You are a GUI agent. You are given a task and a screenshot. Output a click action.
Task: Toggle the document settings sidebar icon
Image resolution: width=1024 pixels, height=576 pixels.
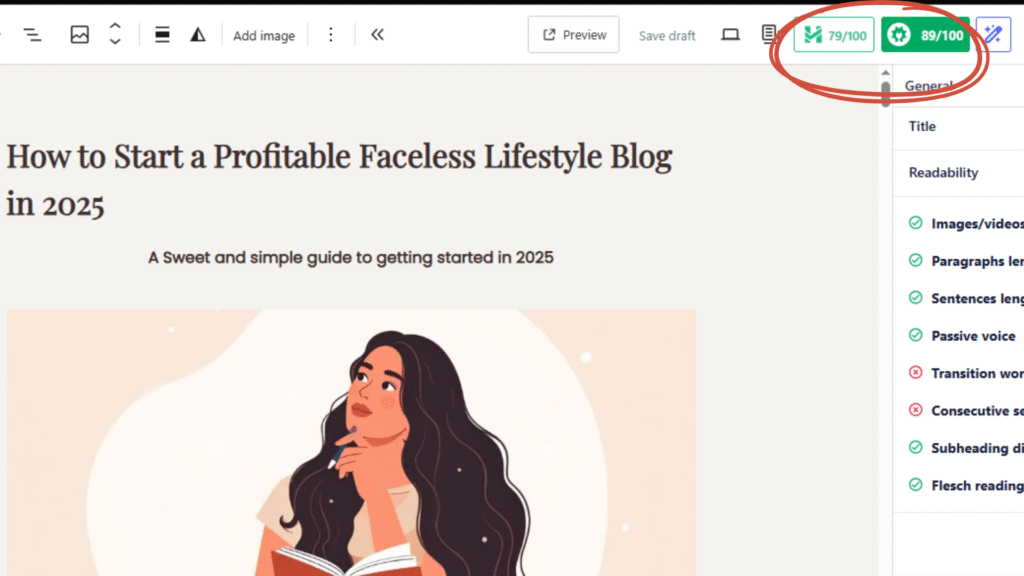769,35
